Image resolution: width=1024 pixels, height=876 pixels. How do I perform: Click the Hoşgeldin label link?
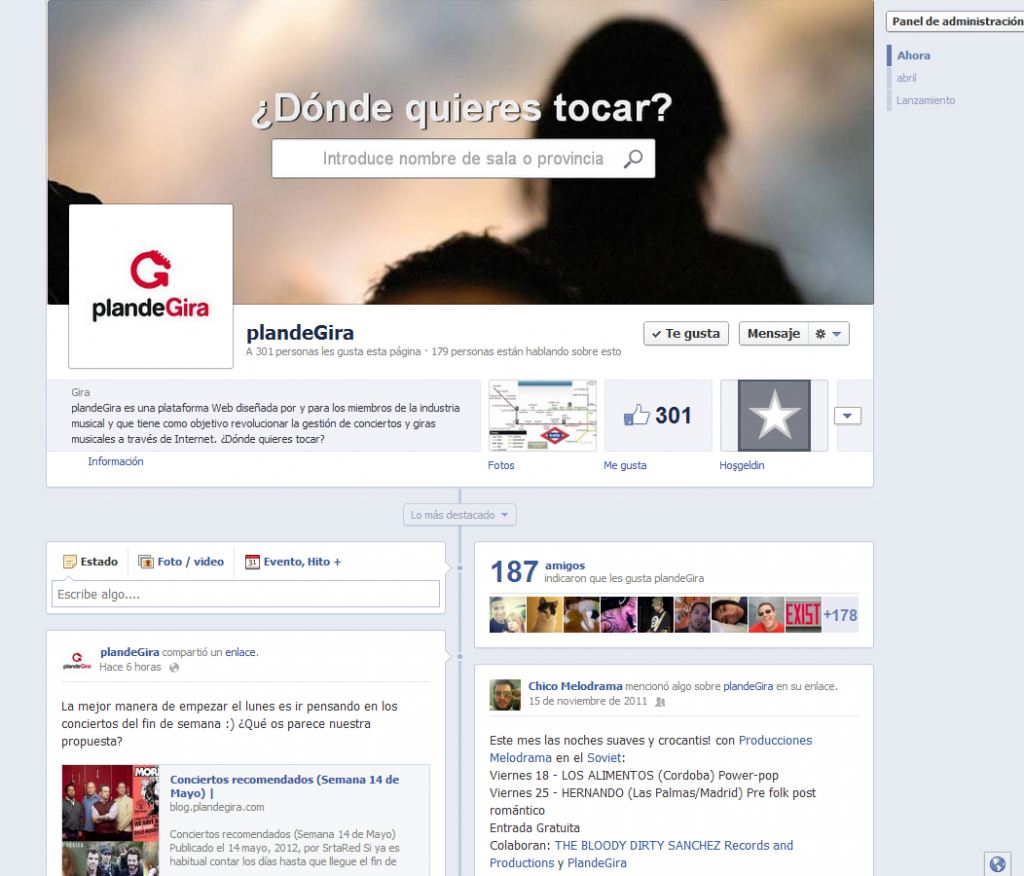742,465
